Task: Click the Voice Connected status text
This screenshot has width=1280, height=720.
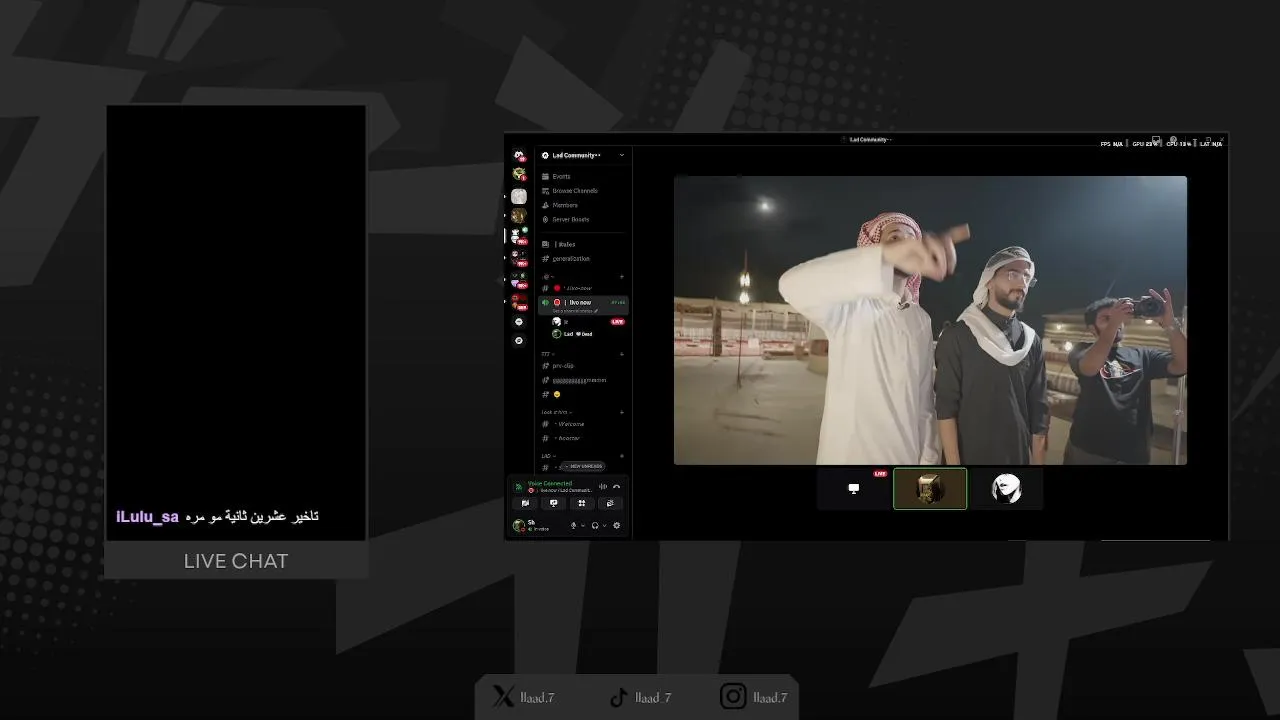Action: [550, 483]
